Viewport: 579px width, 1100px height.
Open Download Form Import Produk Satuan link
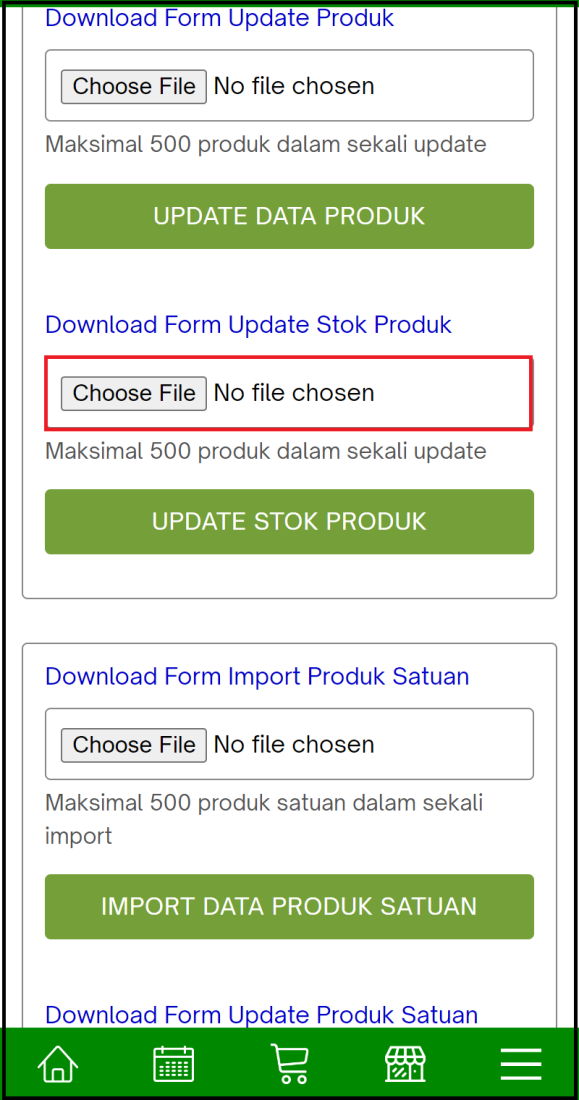point(256,676)
